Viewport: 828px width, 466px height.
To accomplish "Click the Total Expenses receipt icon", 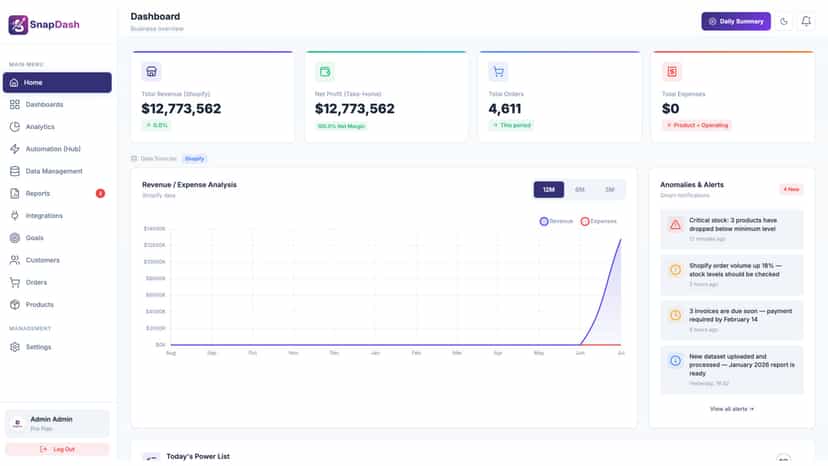I will 672,71.
